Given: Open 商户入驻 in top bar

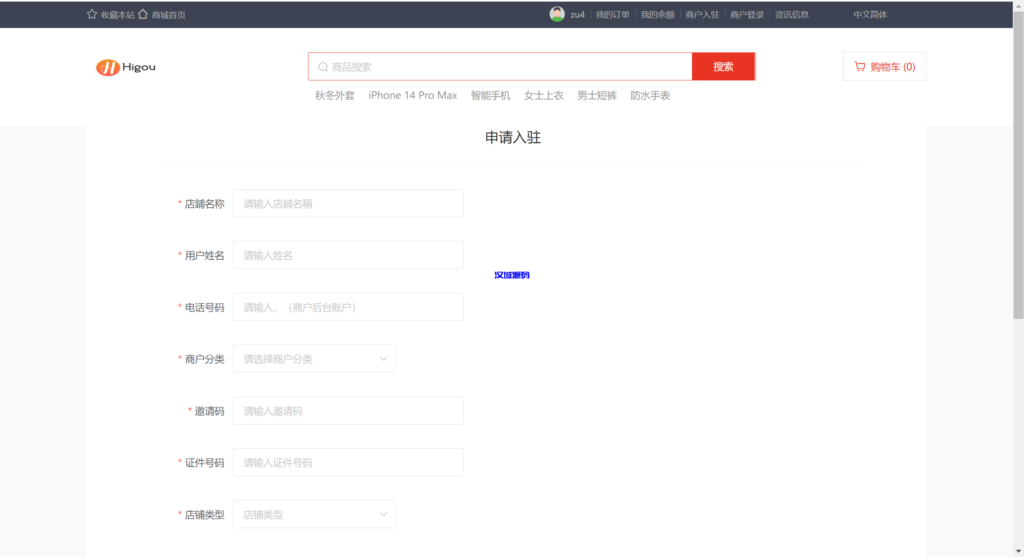Looking at the screenshot, I should click(x=702, y=14).
